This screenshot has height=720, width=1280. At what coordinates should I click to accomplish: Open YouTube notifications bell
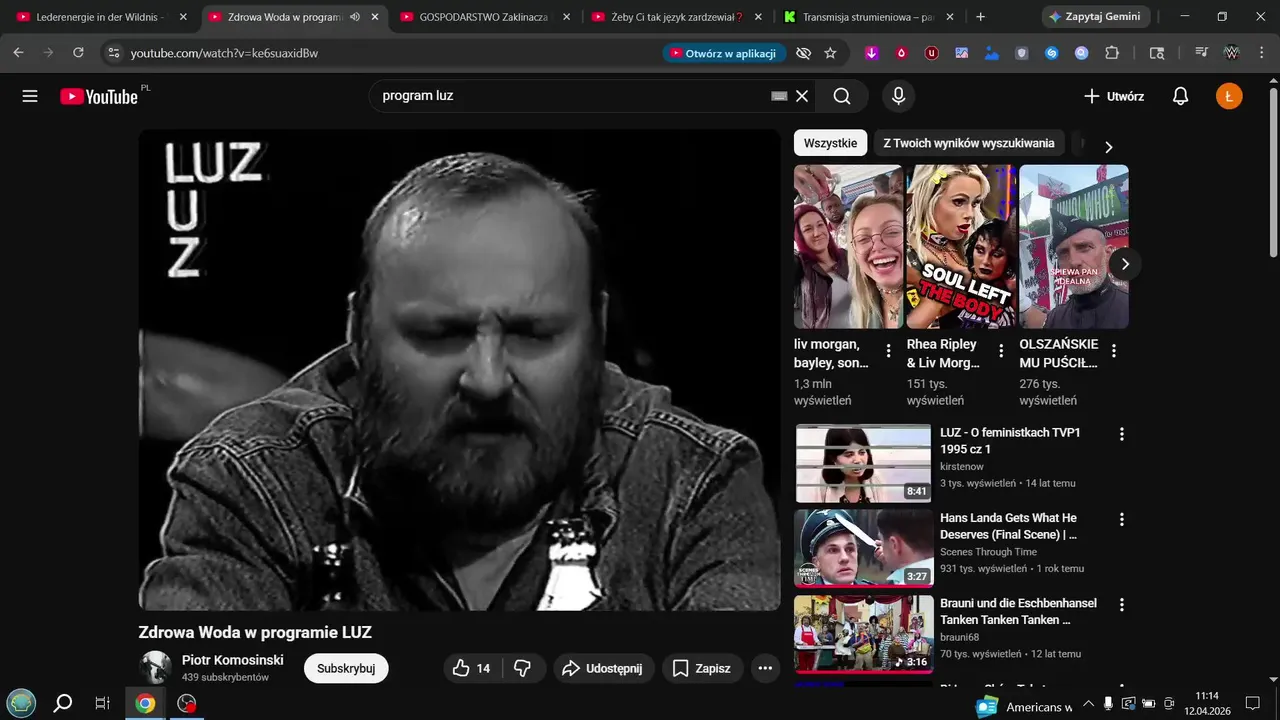[x=1180, y=96]
